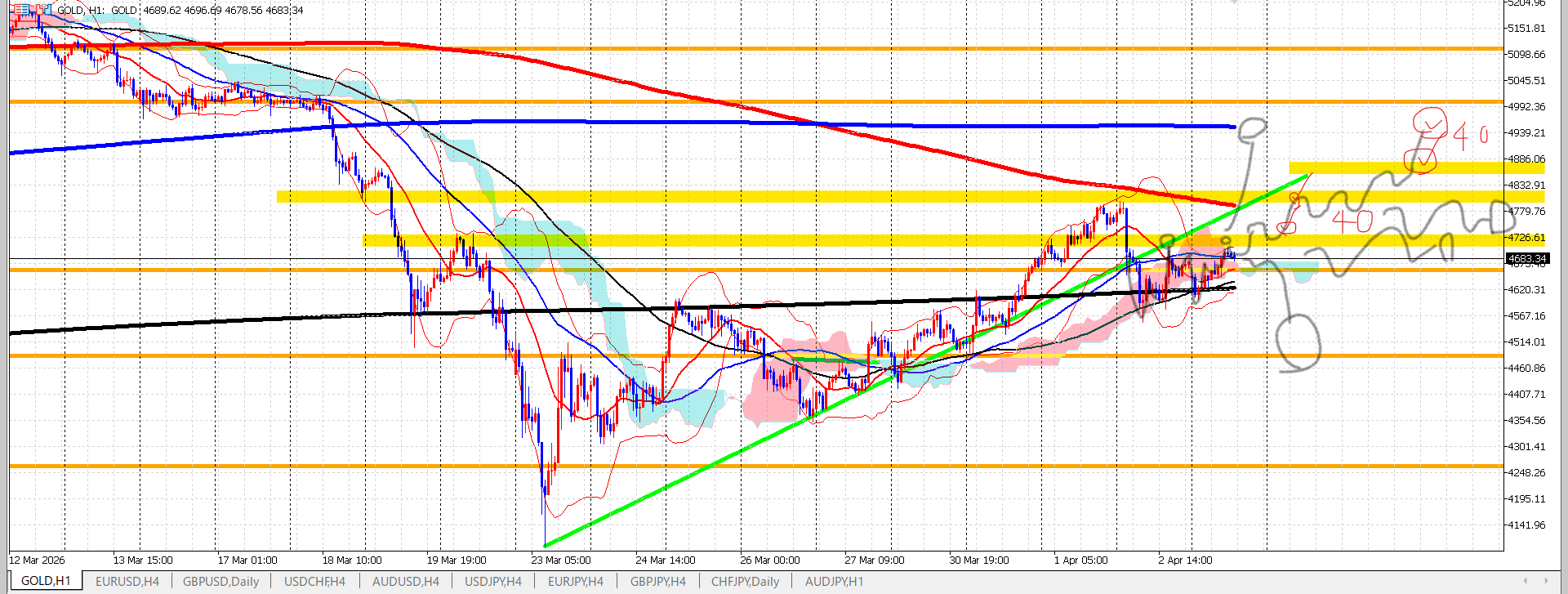Viewport: 1568px width, 594px height.
Task: Open the CHFJPY,Daily chart tab
Action: 745,582
